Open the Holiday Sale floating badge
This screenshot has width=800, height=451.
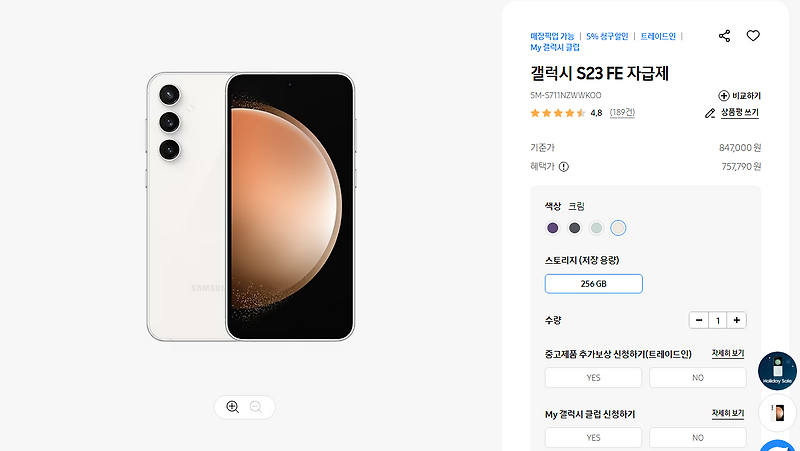777,371
